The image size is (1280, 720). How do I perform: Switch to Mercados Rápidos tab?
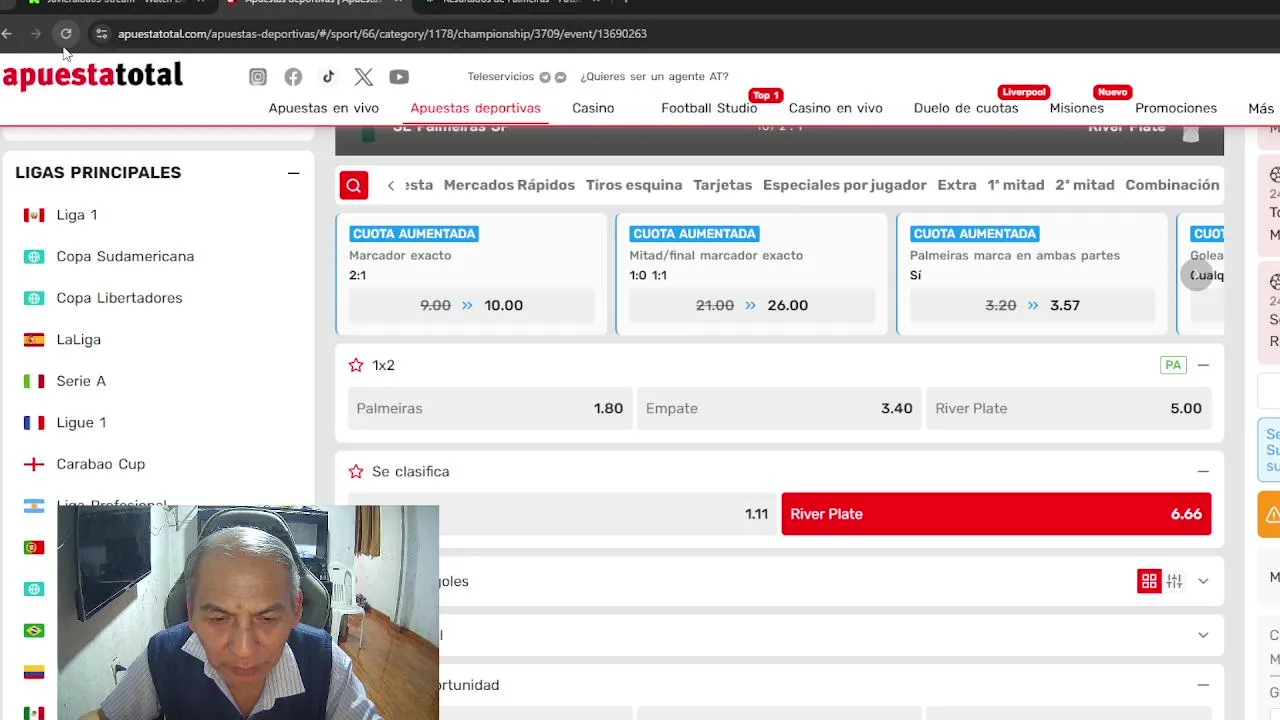click(509, 185)
